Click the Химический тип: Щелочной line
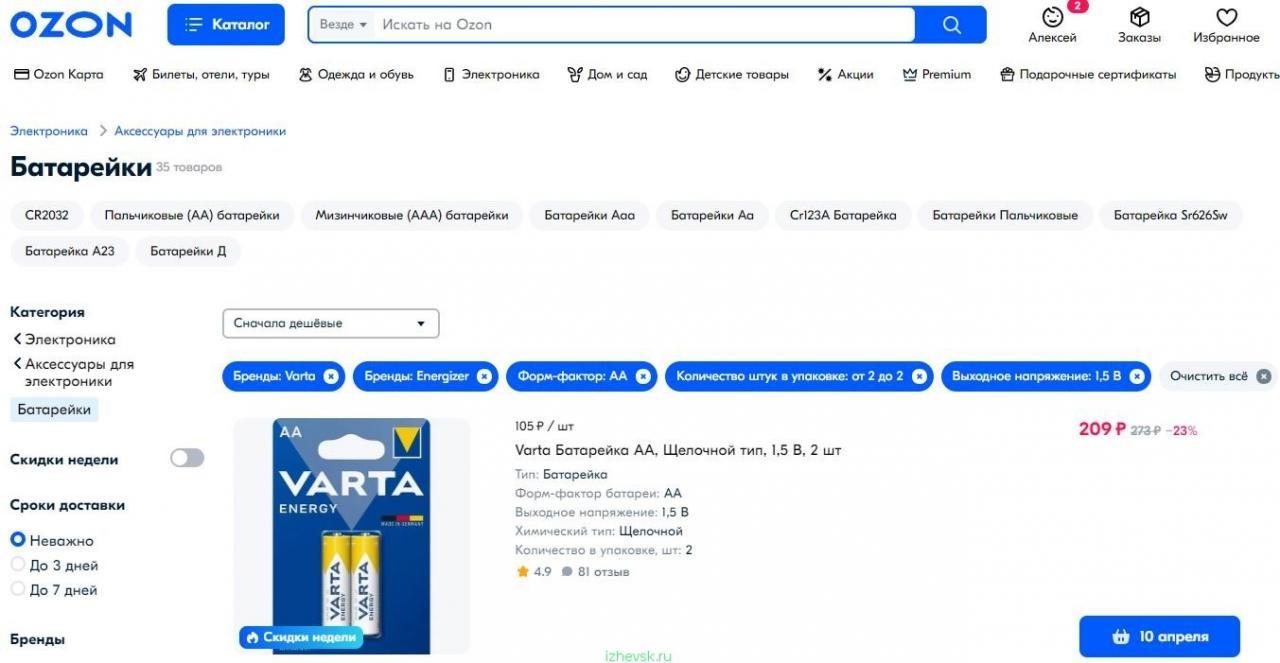1280x663 pixels. tap(599, 531)
